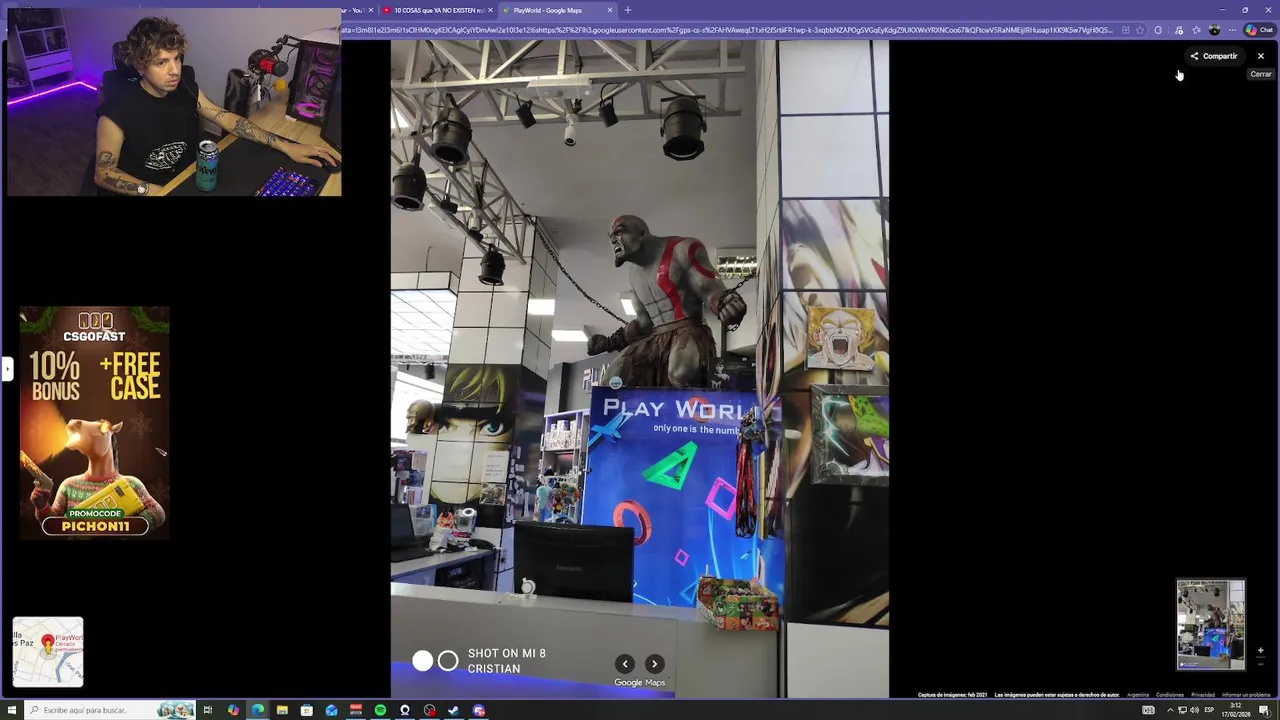Click Informar un problema link

pos(1246,695)
